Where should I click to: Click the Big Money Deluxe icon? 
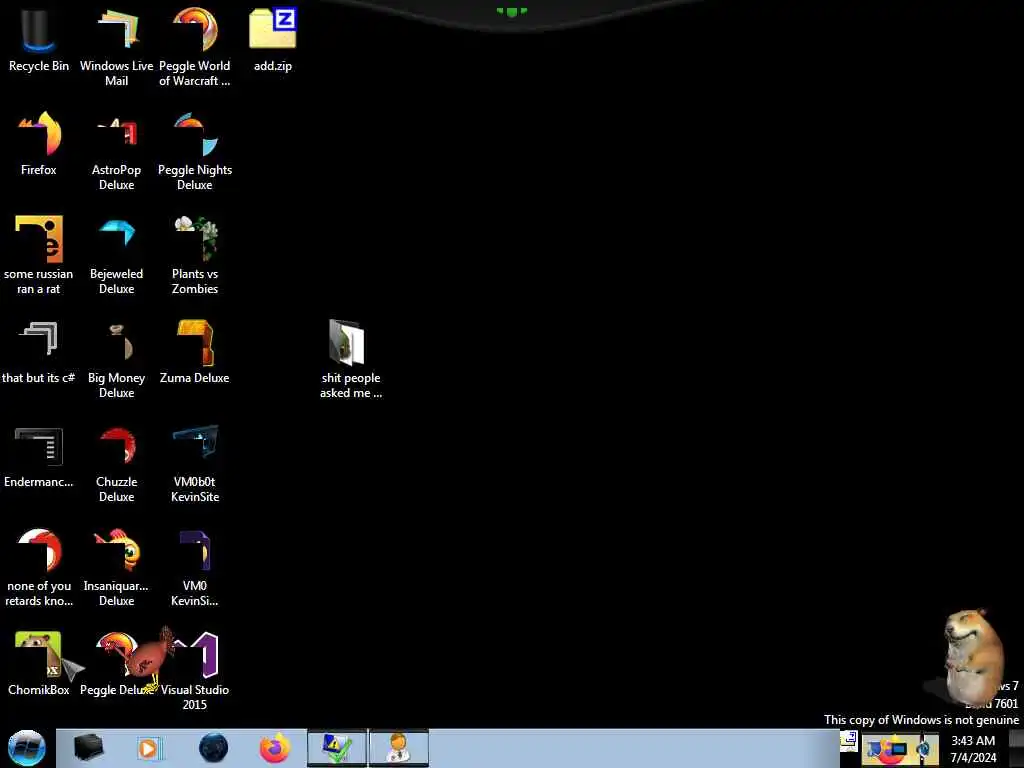click(116, 359)
